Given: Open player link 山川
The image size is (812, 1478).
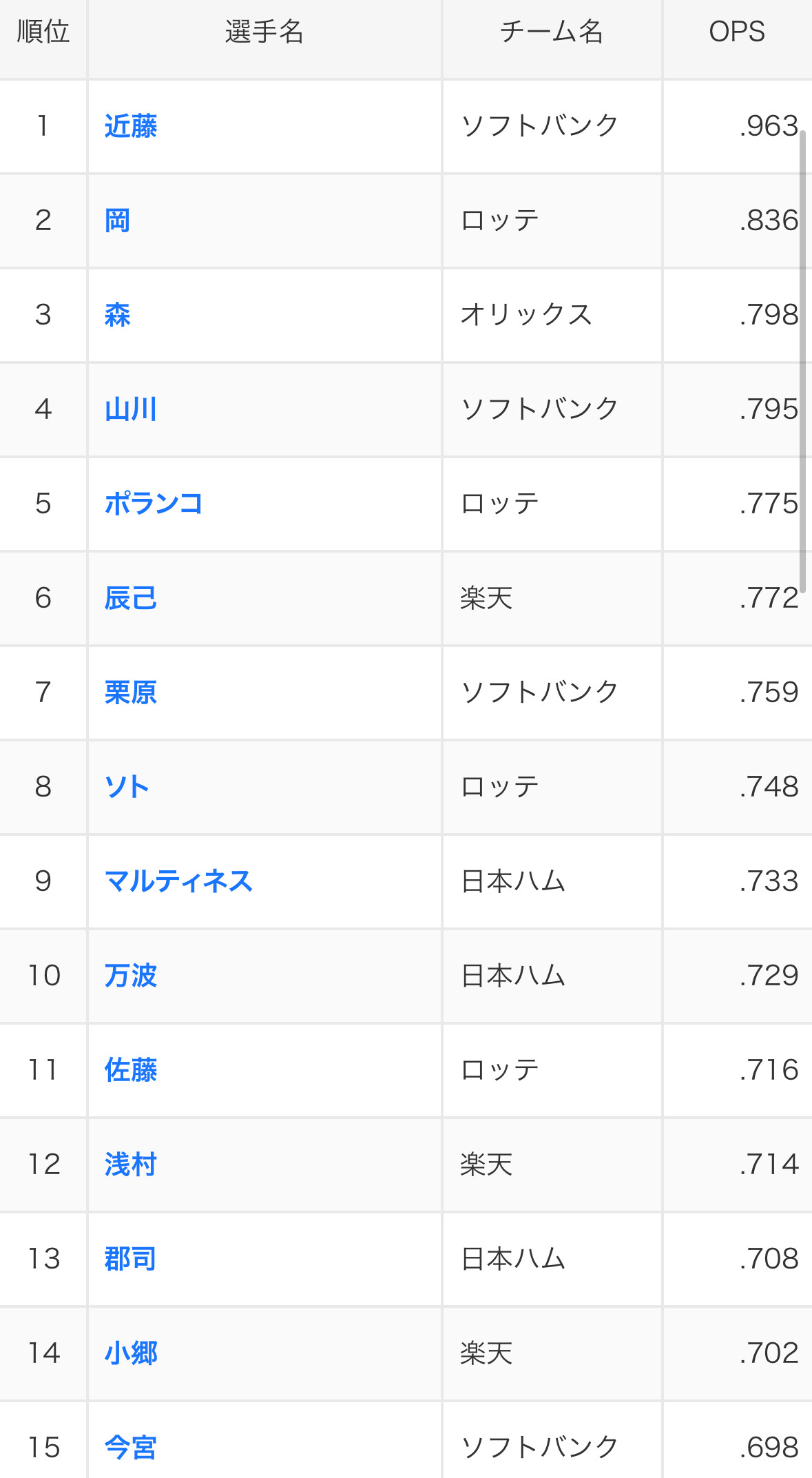Looking at the screenshot, I should pos(131,410).
